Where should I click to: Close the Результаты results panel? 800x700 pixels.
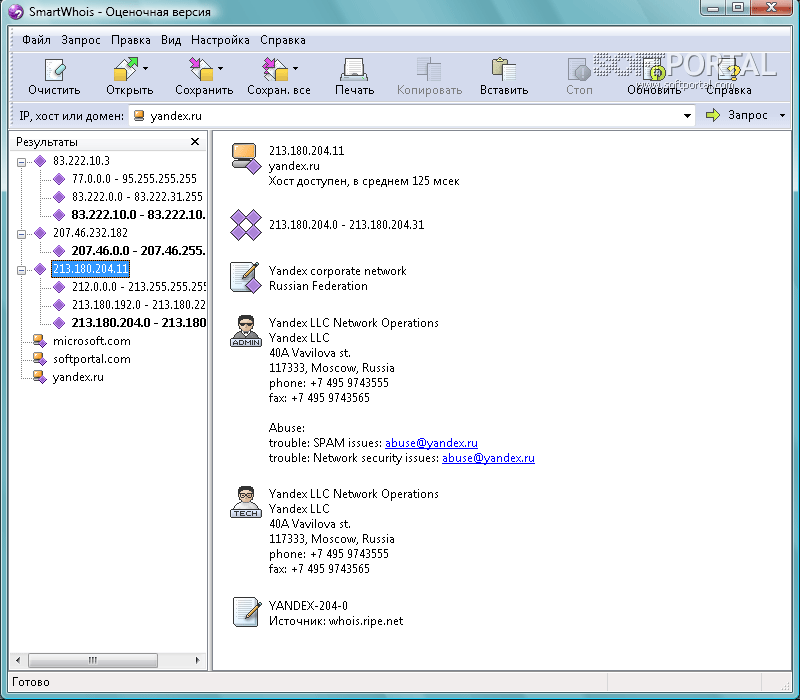[x=195, y=141]
